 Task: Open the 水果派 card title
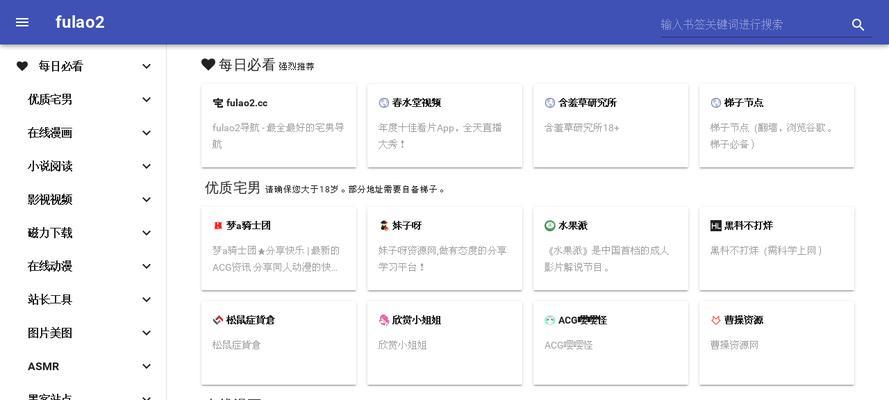[573, 225]
